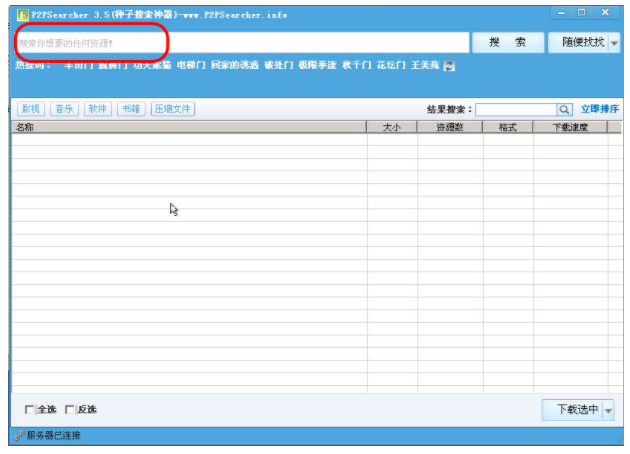Click hot keyword 极限车速

click(317, 65)
